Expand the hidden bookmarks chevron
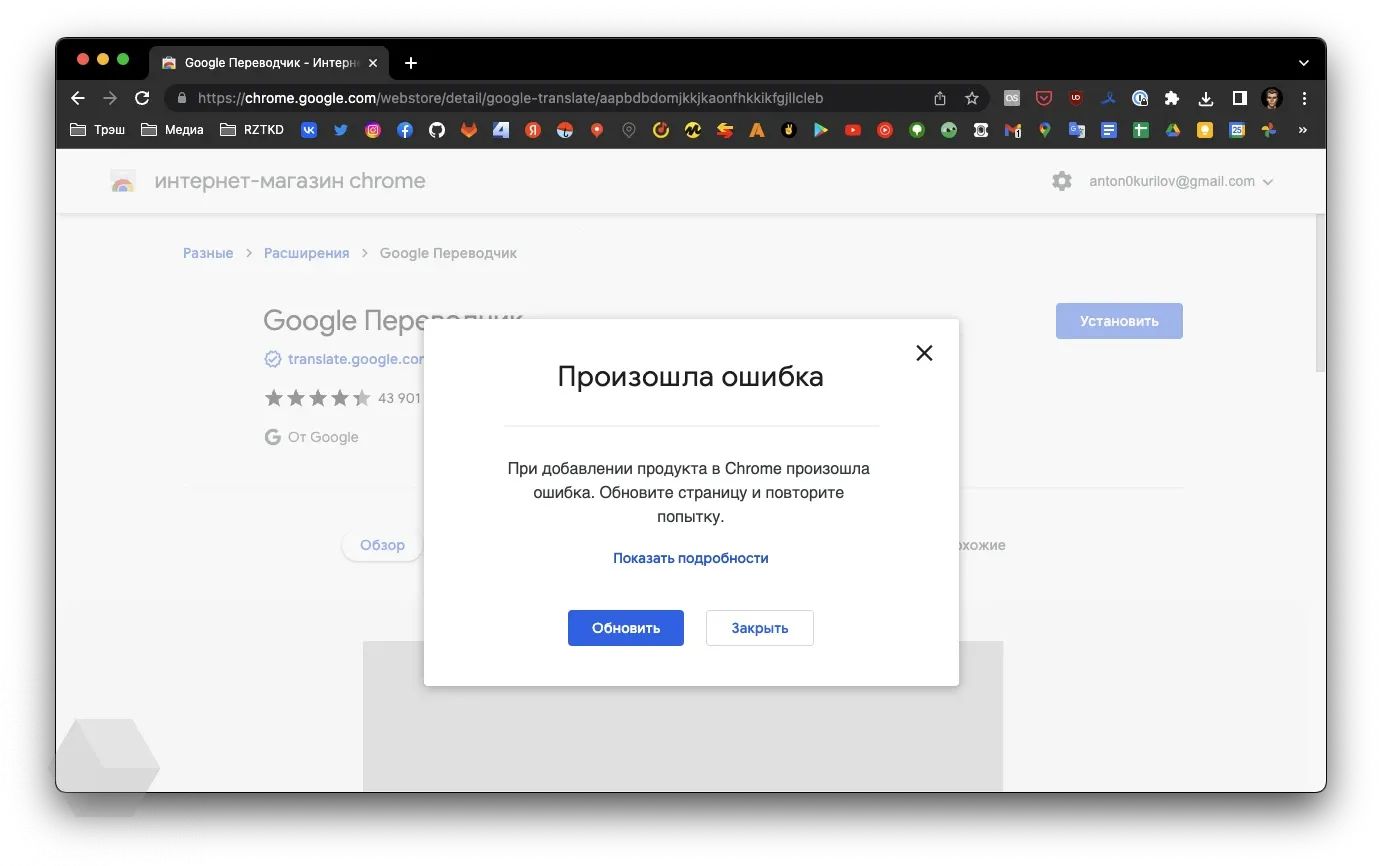1382x866 pixels. 1303,130
